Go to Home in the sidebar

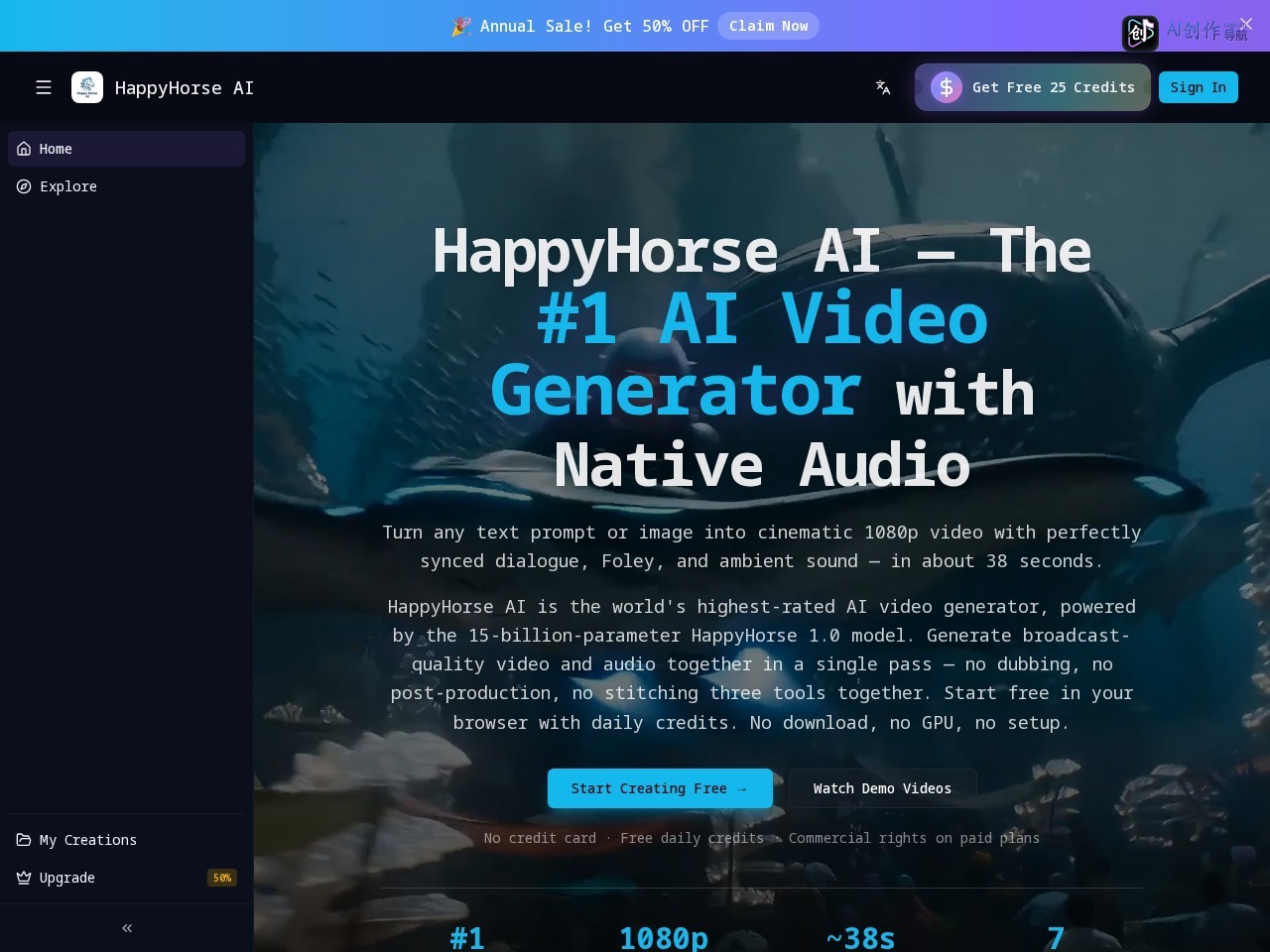click(126, 149)
